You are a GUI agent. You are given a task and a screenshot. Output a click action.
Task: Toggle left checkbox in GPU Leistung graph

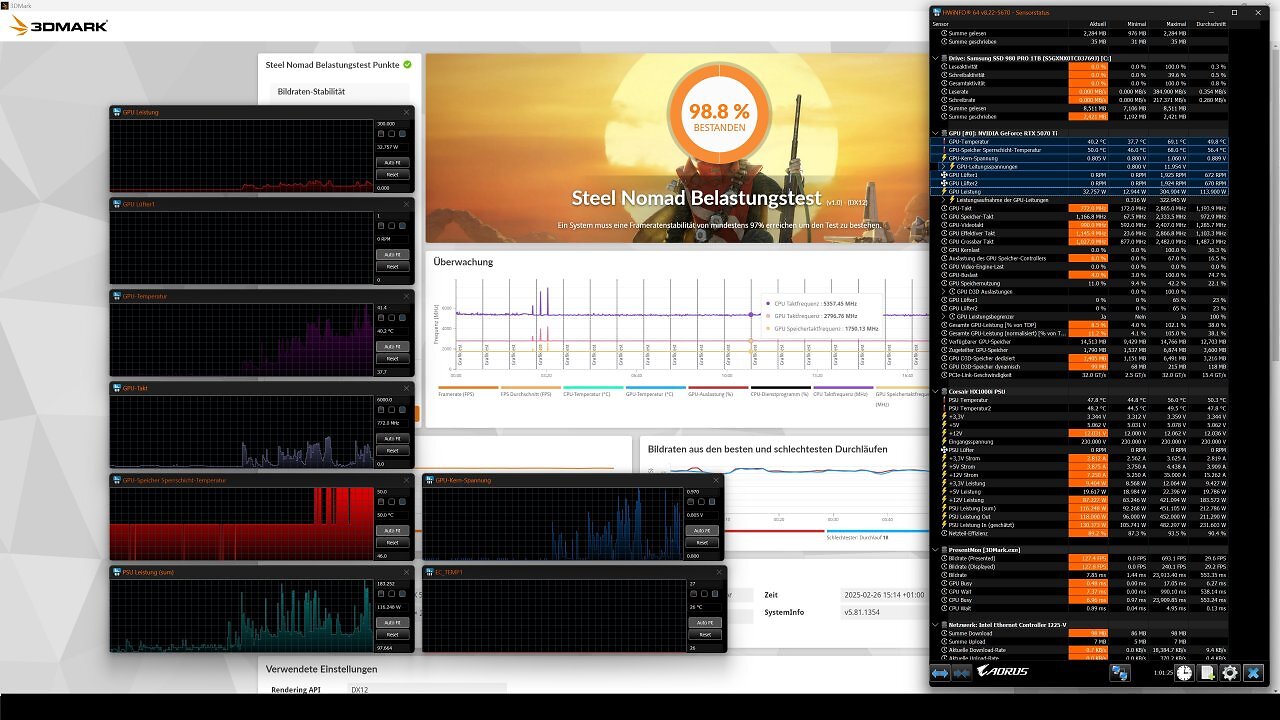pyautogui.click(x=381, y=133)
